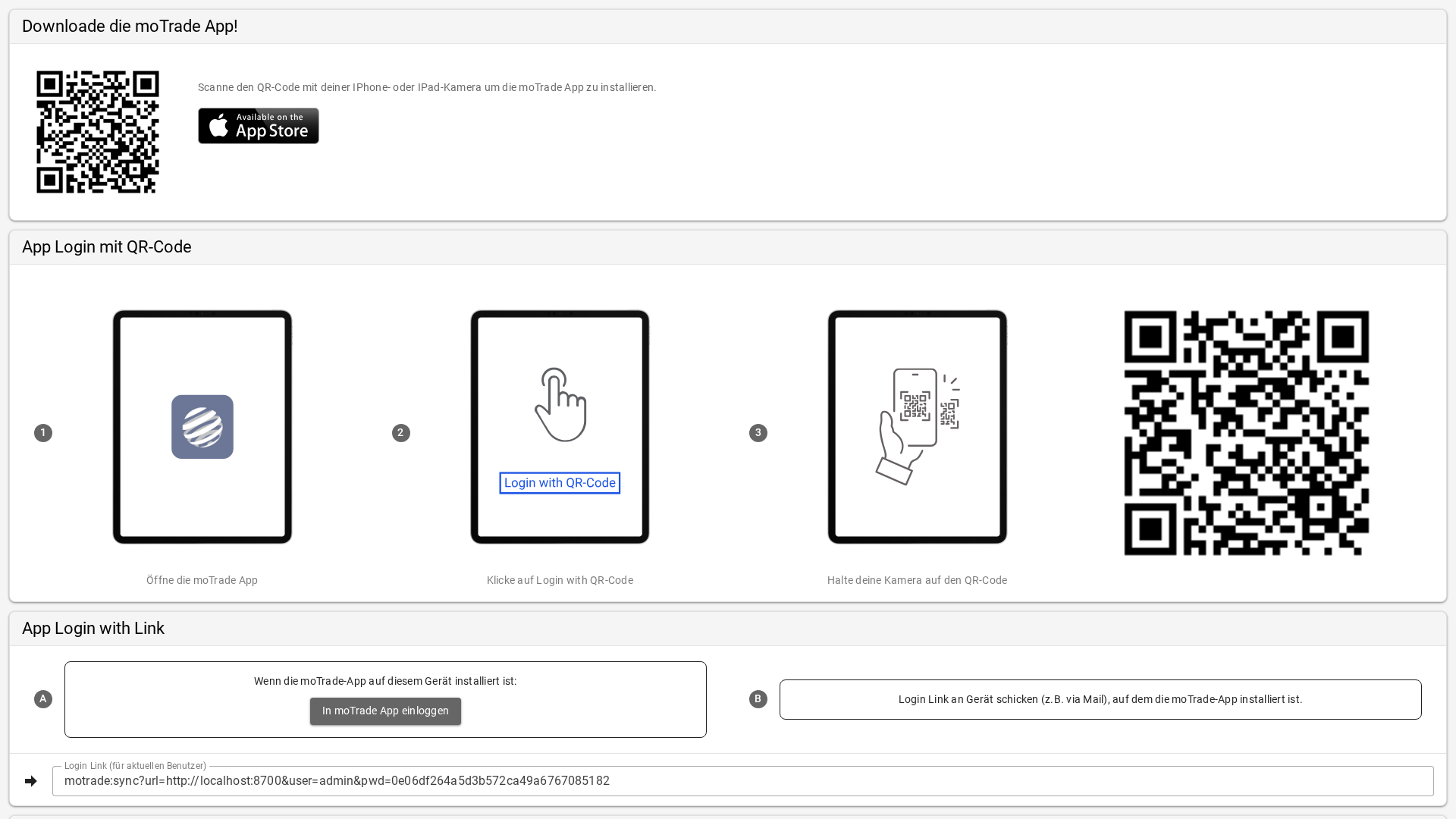Click the pointing hand tap icon

point(560,405)
